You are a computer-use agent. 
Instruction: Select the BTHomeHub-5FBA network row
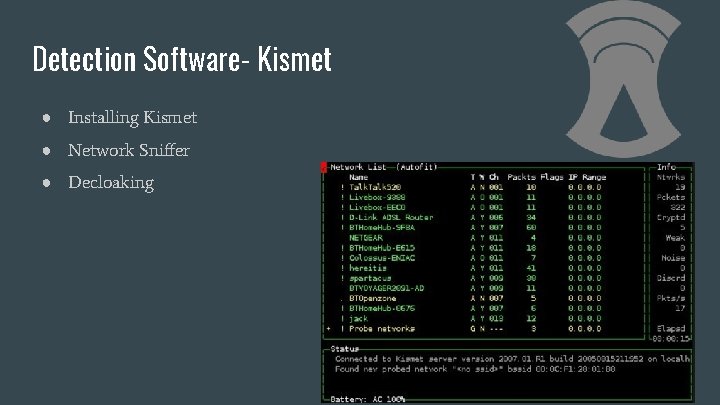tap(471, 228)
